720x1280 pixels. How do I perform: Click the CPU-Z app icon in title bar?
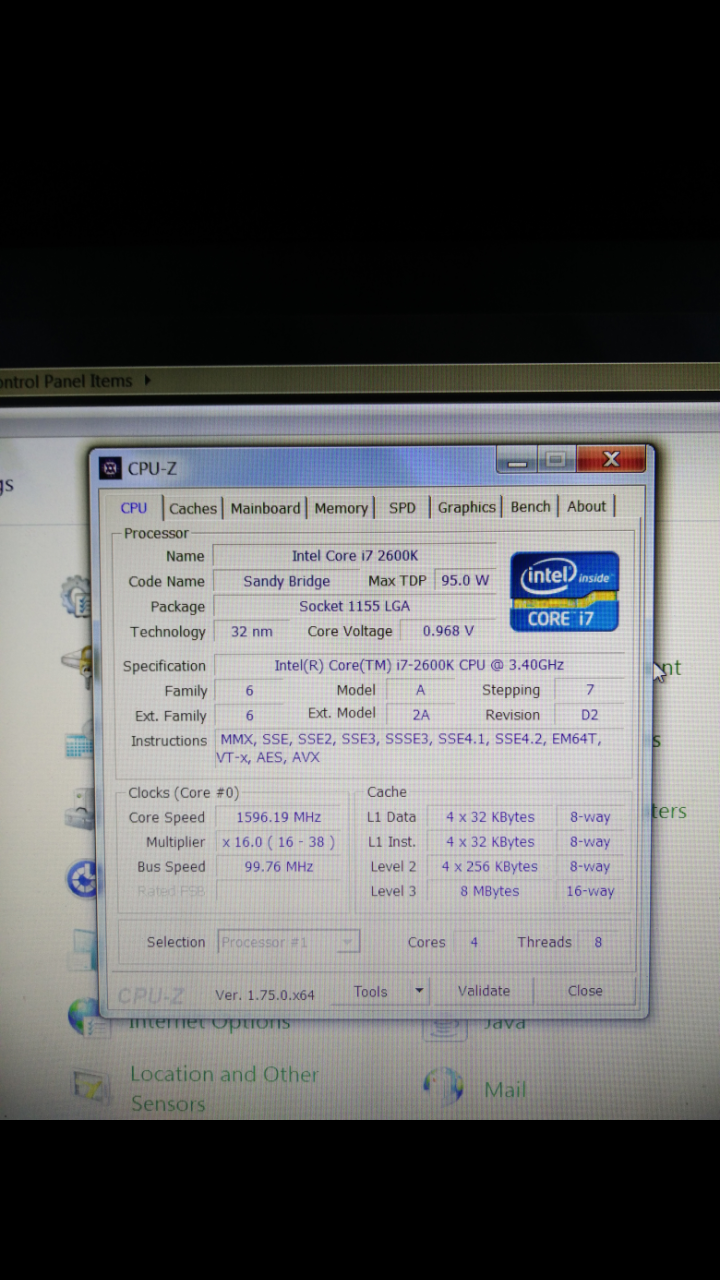click(111, 468)
